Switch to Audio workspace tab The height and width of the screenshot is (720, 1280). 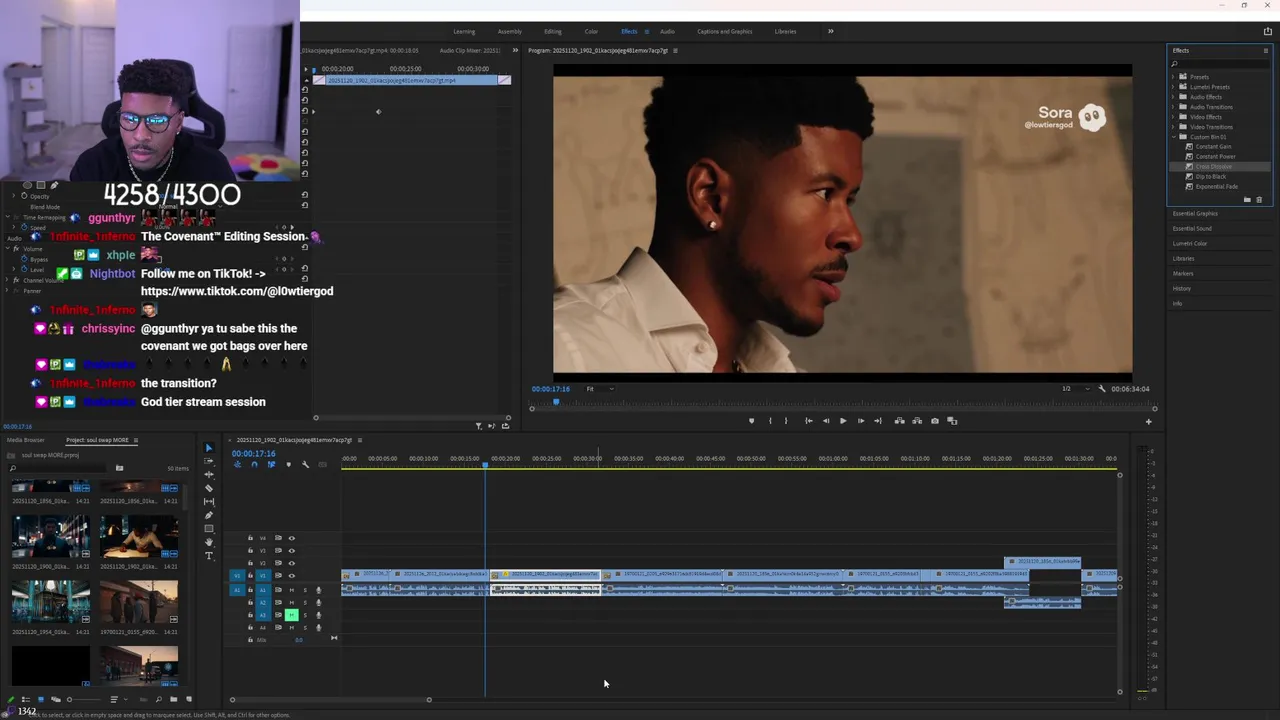point(667,31)
